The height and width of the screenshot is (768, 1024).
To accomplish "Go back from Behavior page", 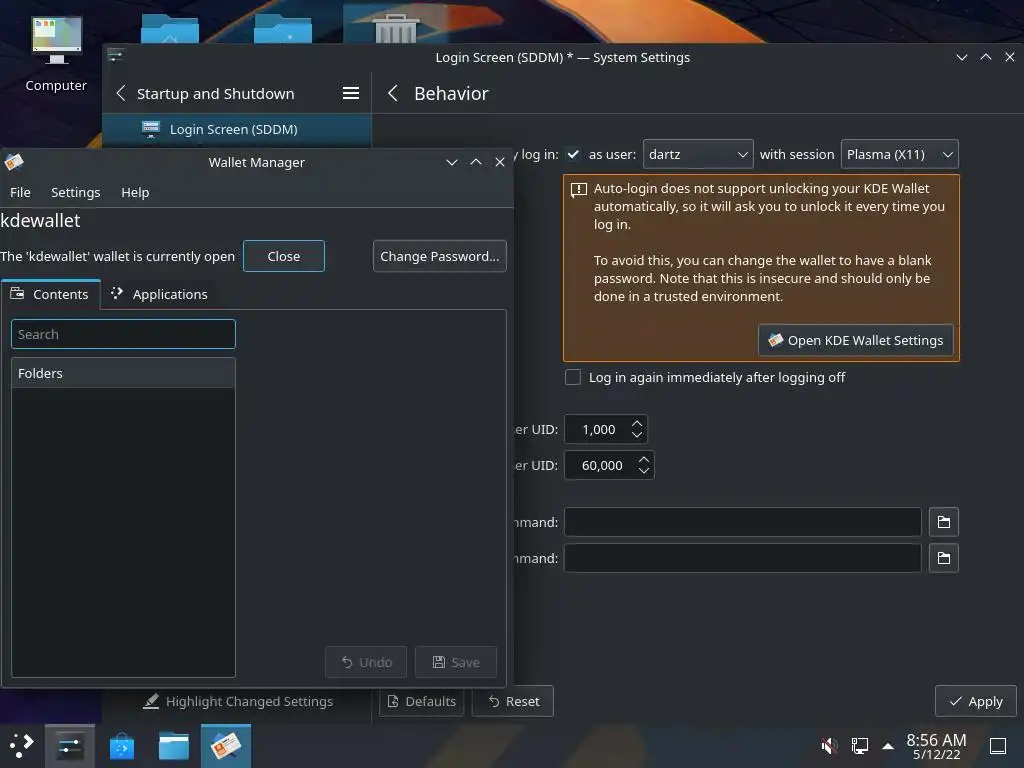I will [392, 93].
